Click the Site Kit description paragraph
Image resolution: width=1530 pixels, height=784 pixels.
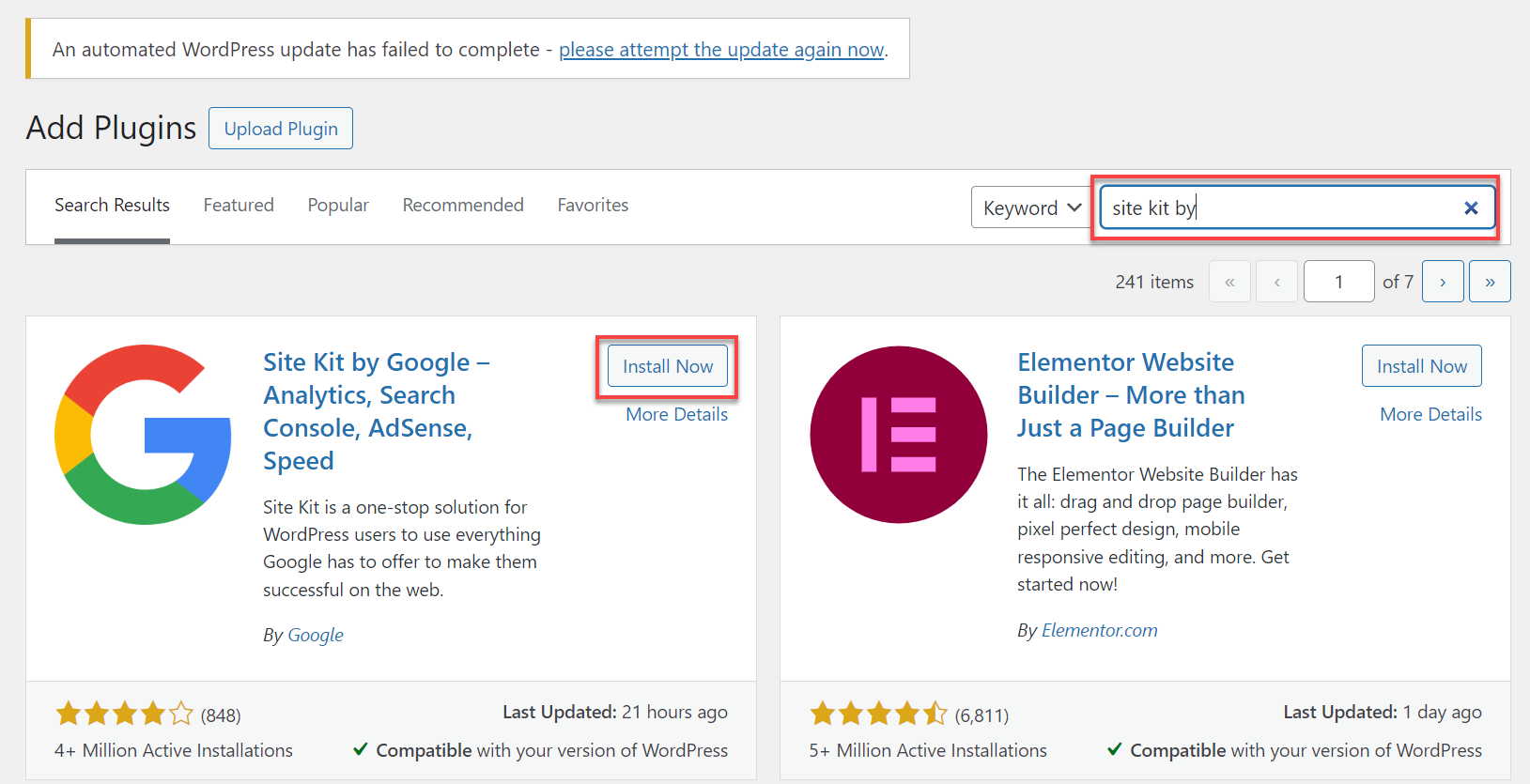(402, 548)
